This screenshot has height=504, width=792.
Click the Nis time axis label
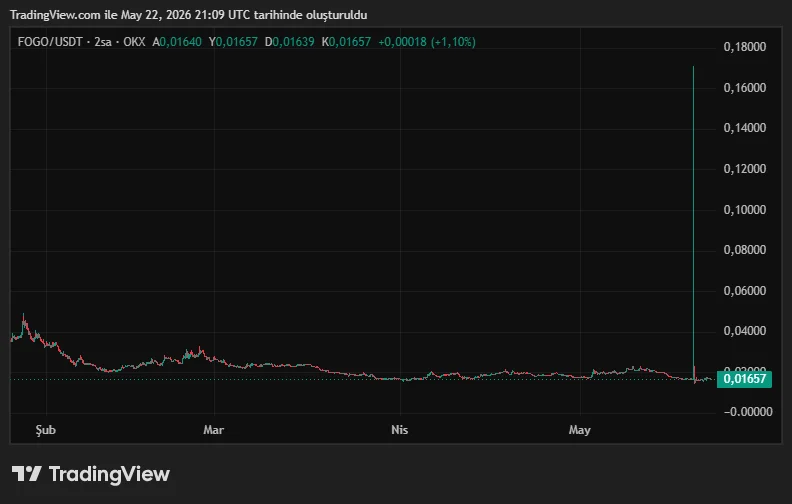tap(400, 430)
